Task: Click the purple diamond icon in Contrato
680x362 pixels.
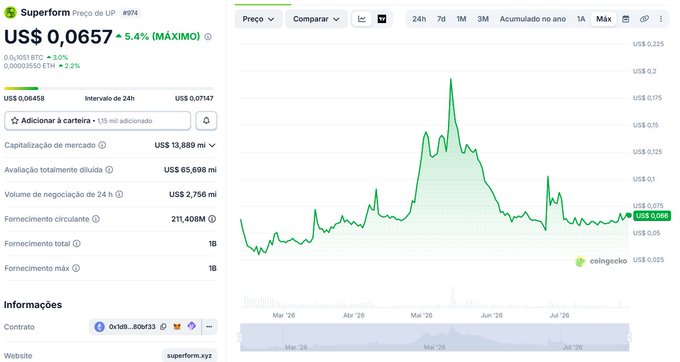Action: pos(192,326)
